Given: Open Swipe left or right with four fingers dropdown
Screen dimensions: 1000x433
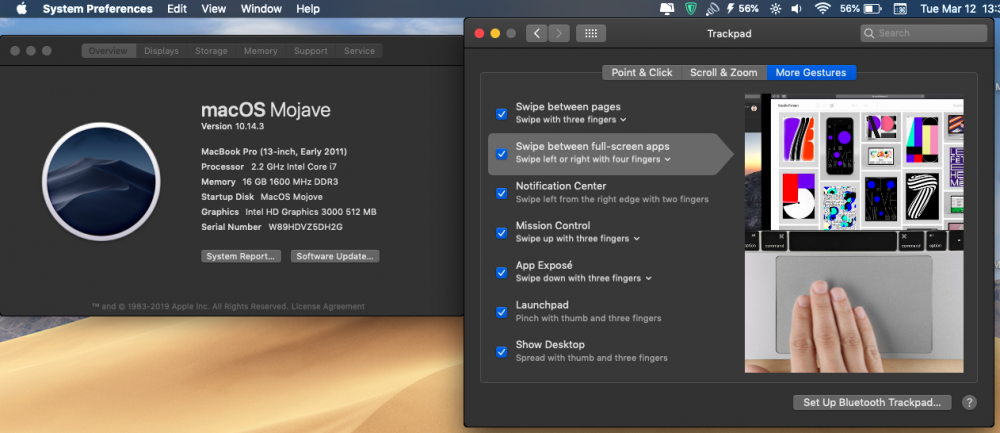Looking at the screenshot, I should [593, 159].
